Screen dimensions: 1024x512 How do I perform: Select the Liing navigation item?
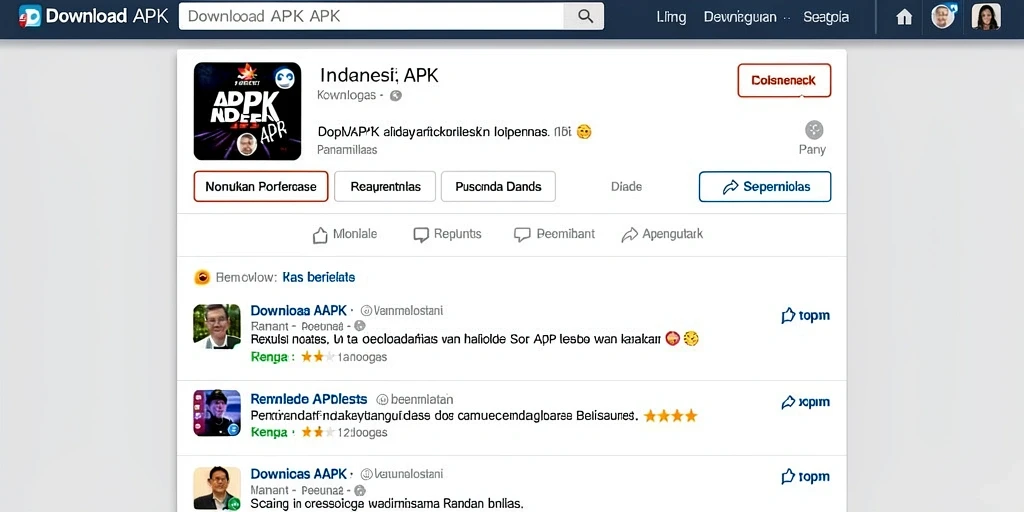pos(671,17)
